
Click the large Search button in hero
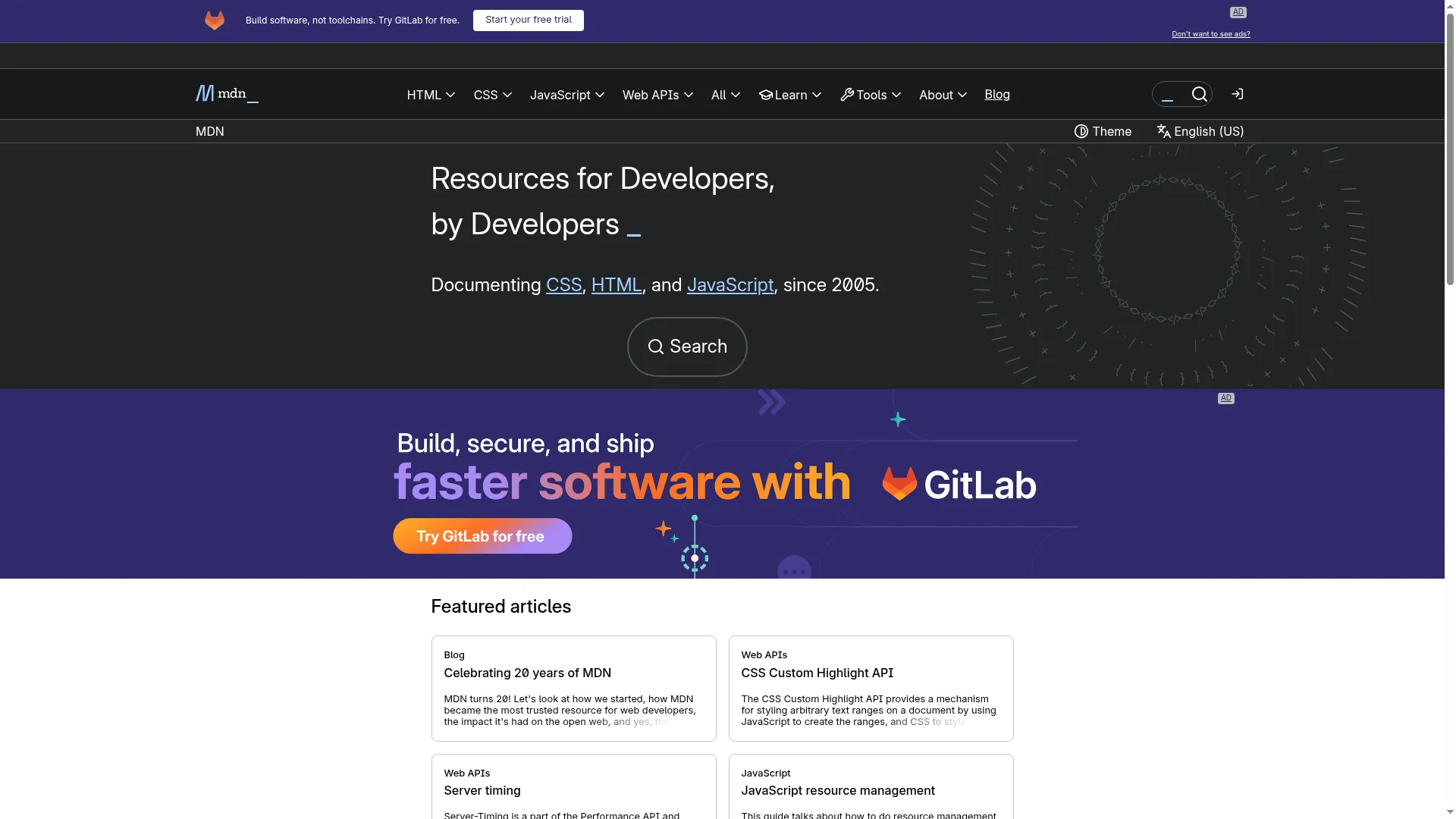687,347
